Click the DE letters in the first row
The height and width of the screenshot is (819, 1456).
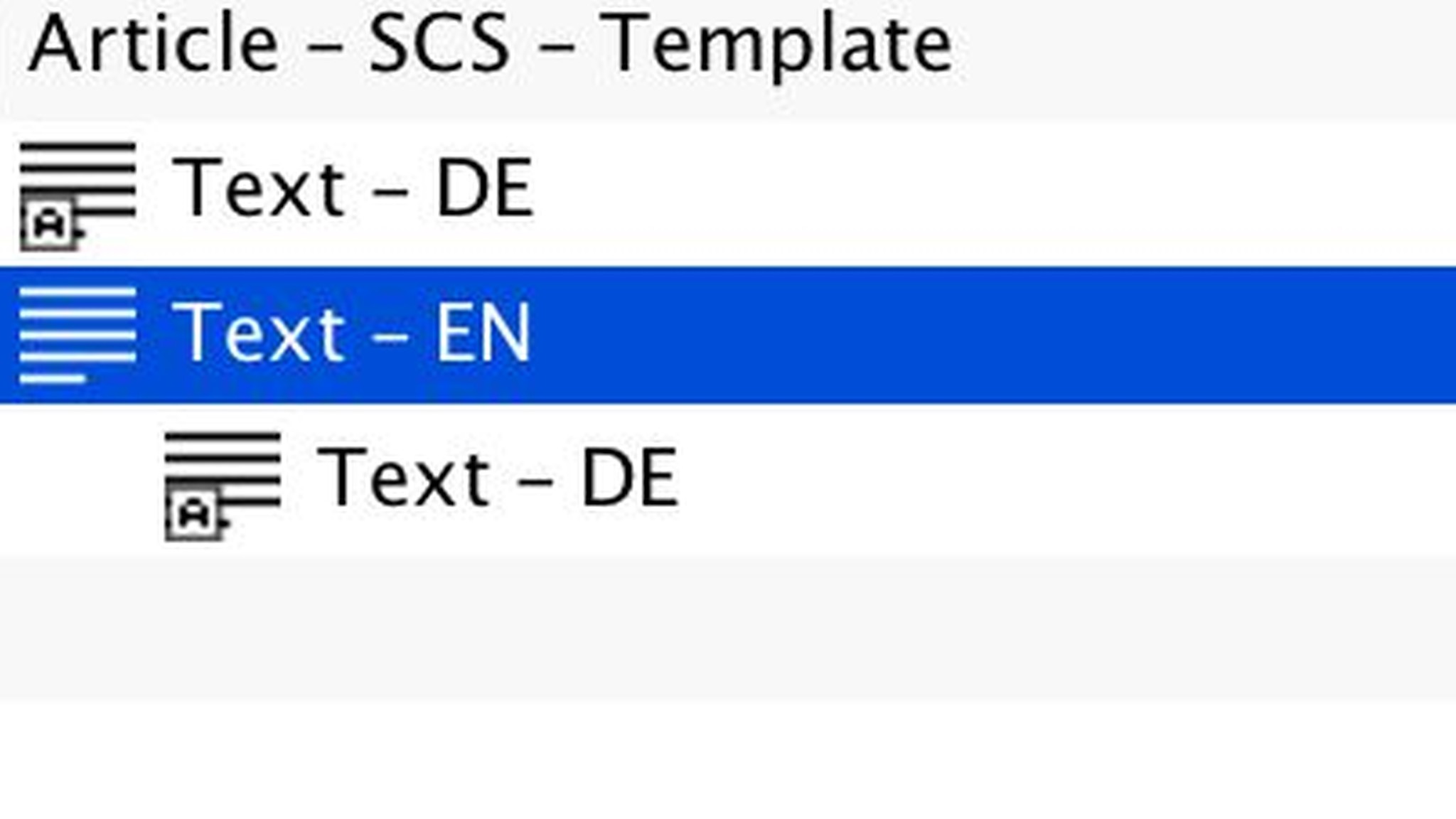pos(484,188)
